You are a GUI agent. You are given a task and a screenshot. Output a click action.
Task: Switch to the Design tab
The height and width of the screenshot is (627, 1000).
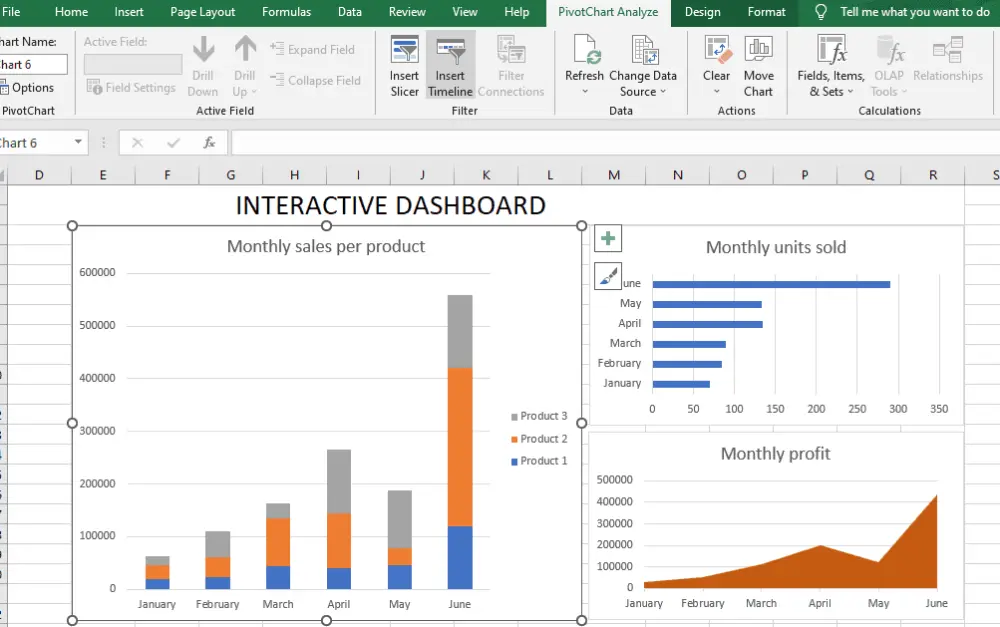coord(702,13)
